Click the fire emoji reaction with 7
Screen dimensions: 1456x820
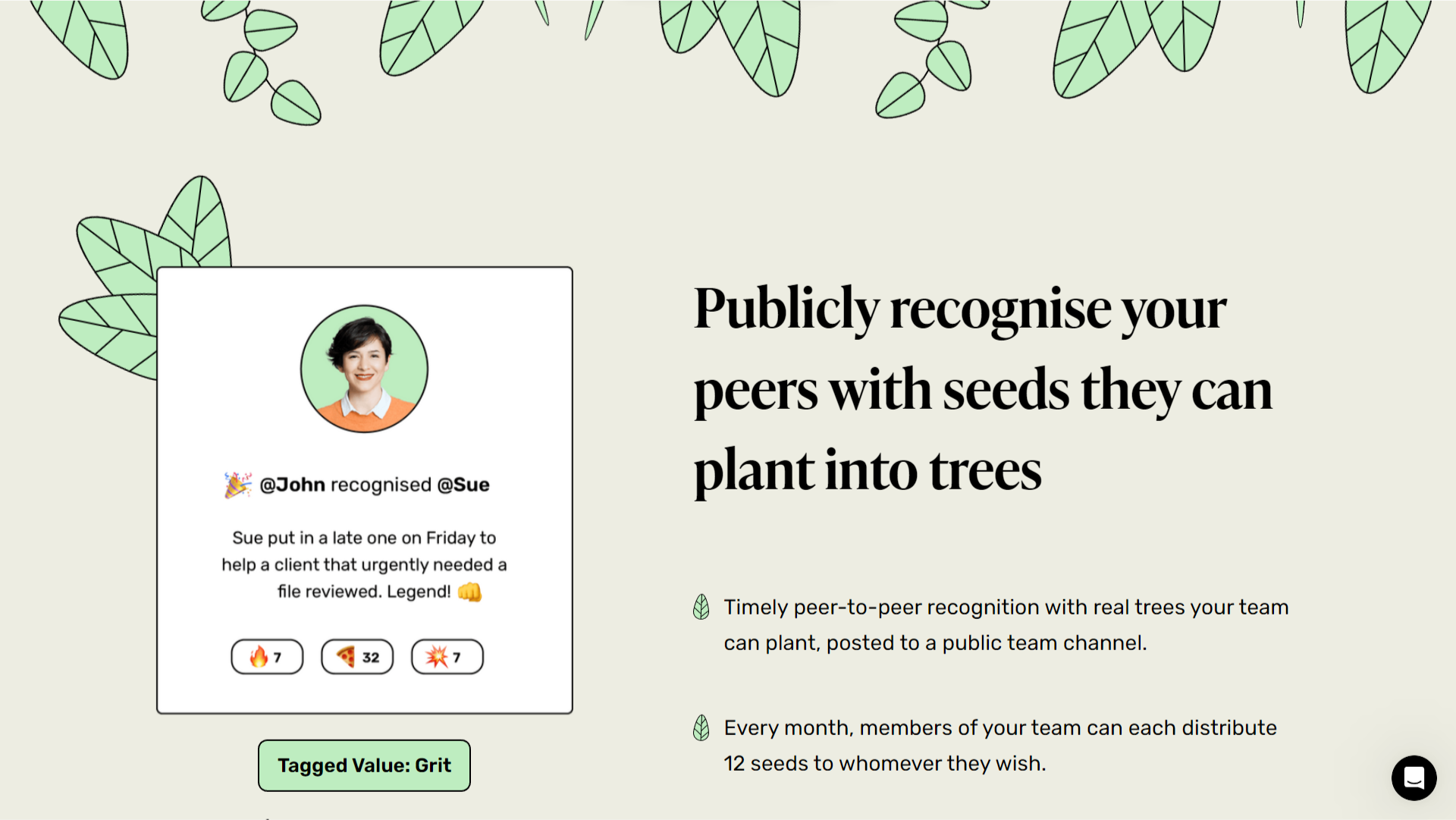click(267, 657)
